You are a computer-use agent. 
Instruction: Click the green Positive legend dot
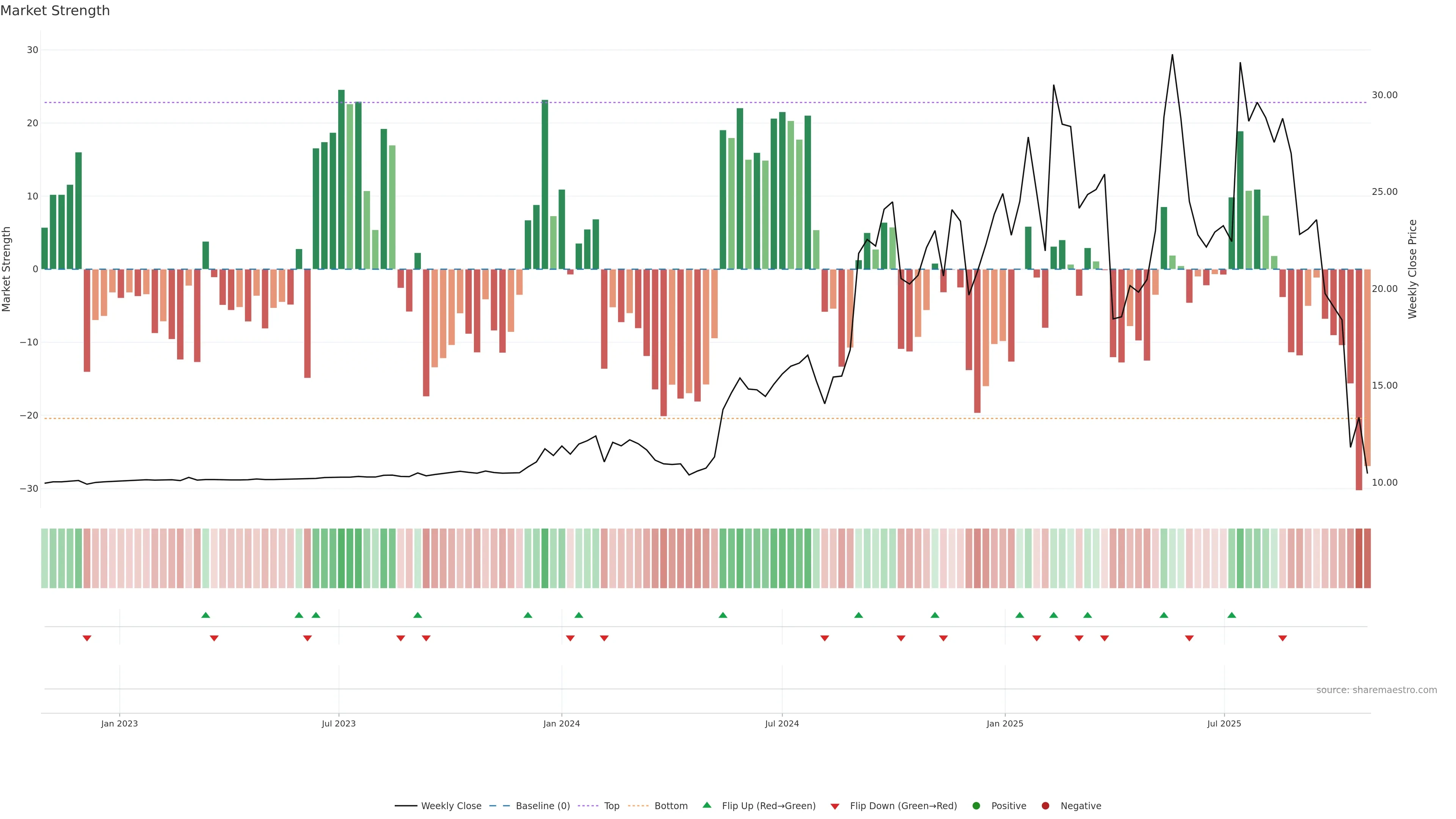click(x=976, y=806)
